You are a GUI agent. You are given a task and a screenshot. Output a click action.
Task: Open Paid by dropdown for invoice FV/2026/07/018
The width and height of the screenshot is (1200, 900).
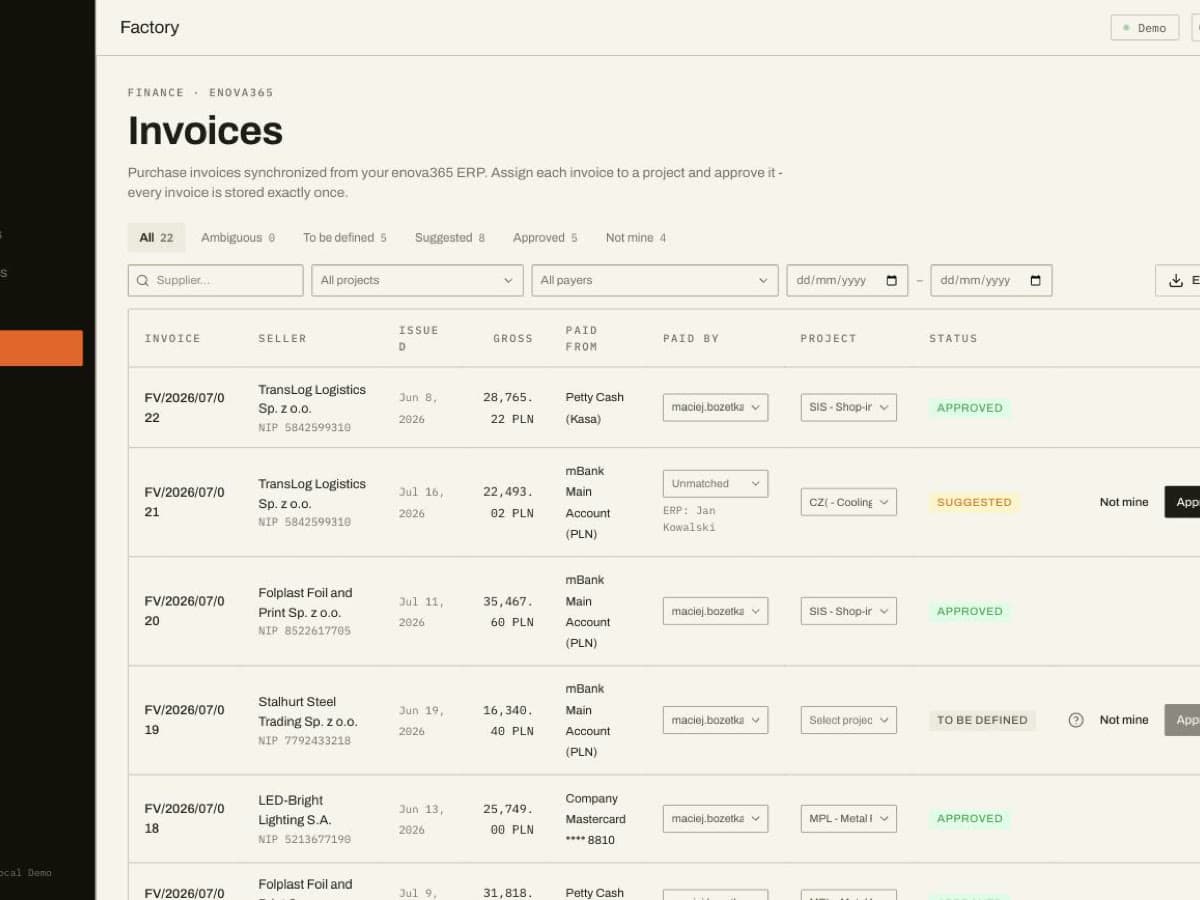point(715,818)
